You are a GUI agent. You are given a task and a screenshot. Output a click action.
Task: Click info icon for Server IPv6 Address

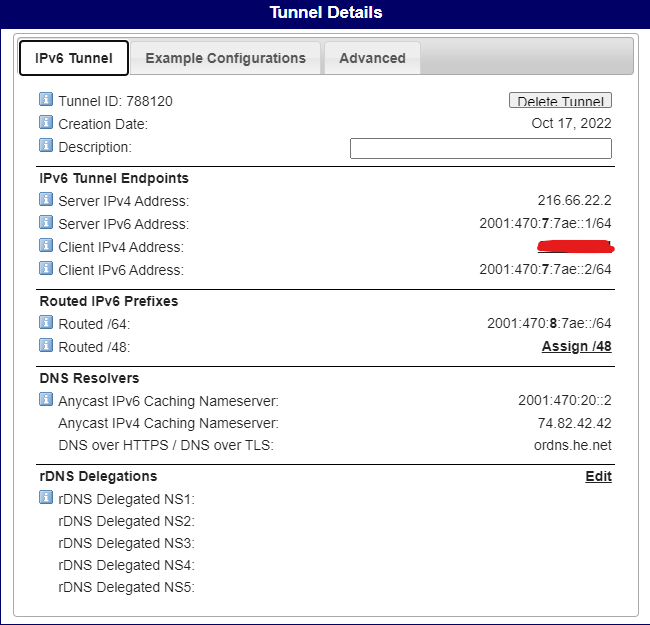pyautogui.click(x=46, y=223)
